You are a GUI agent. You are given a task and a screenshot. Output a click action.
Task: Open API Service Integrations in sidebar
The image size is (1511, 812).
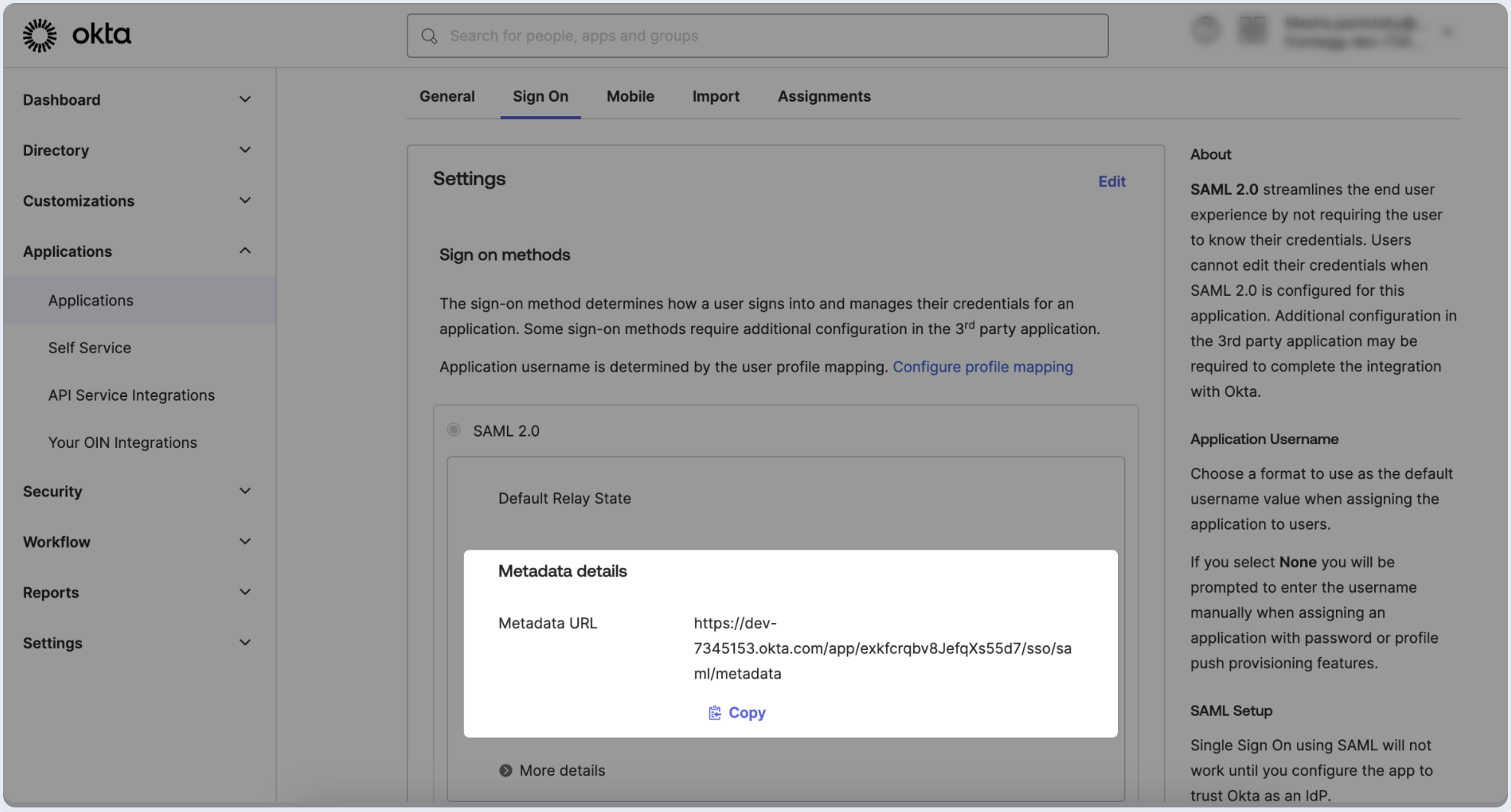[132, 395]
